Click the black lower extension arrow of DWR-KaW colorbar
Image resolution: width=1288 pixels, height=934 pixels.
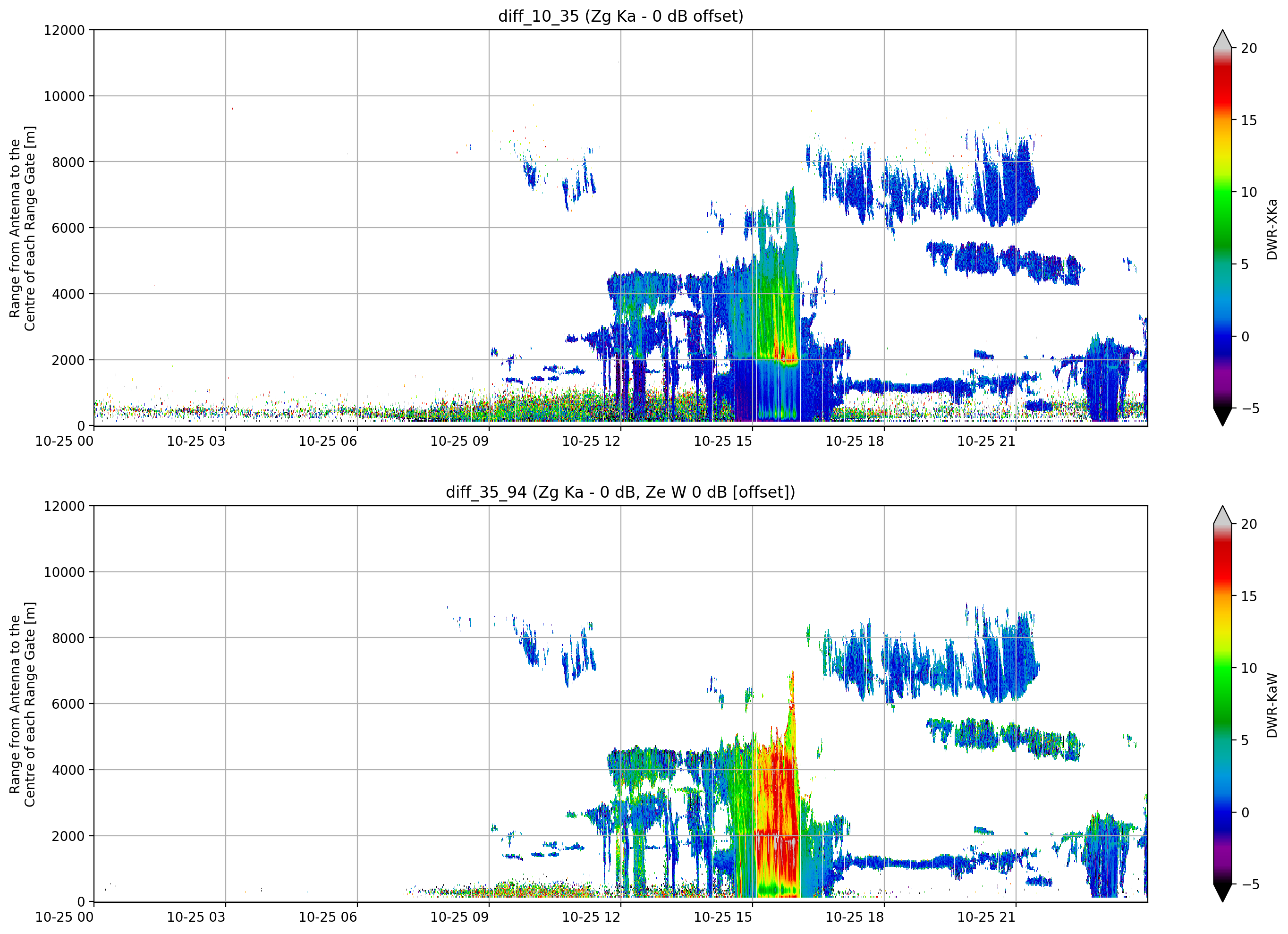(x=1222, y=892)
